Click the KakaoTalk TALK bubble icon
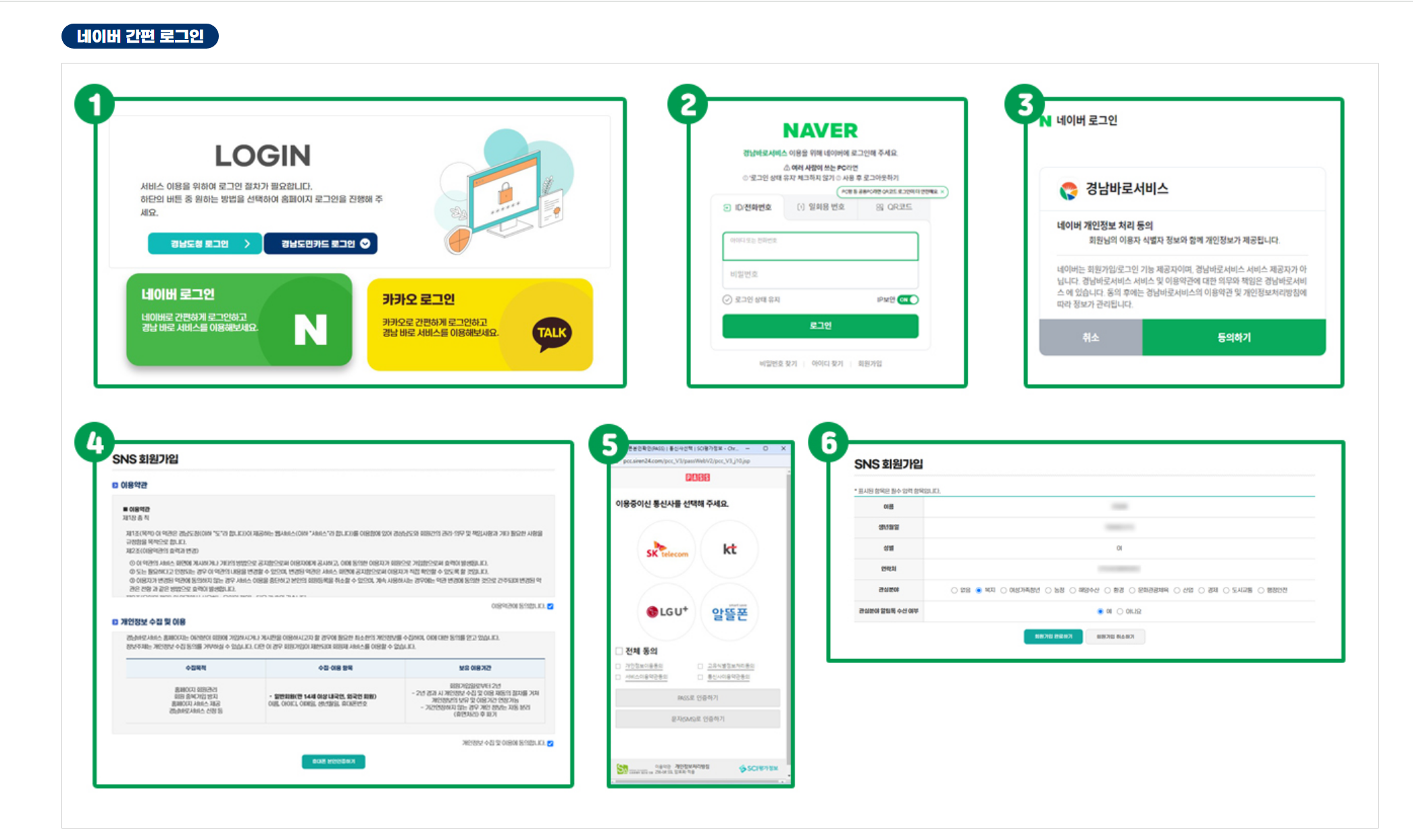This screenshot has height=840, width=1413. click(552, 333)
